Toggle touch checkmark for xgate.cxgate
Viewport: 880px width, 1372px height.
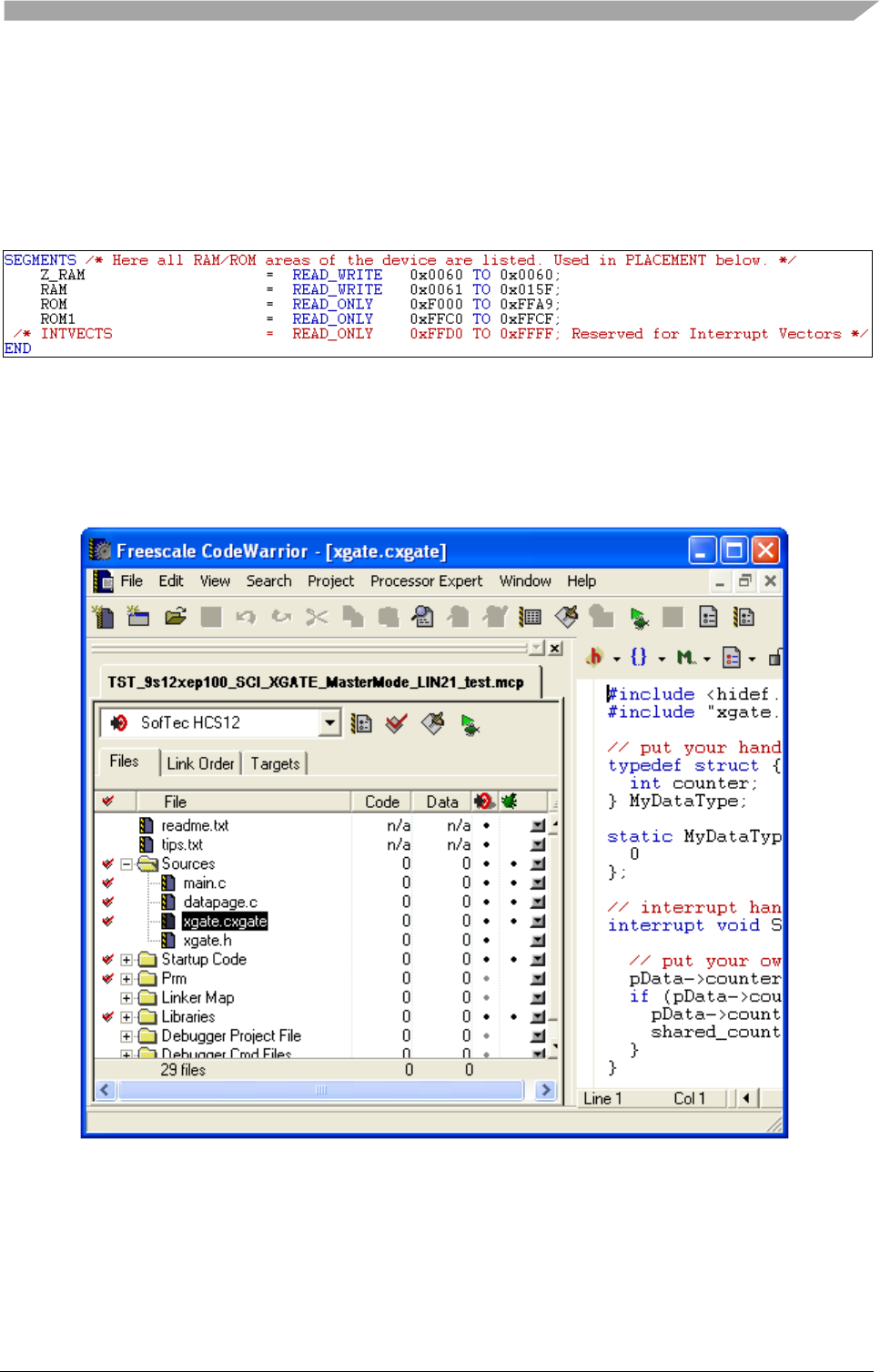click(x=108, y=921)
